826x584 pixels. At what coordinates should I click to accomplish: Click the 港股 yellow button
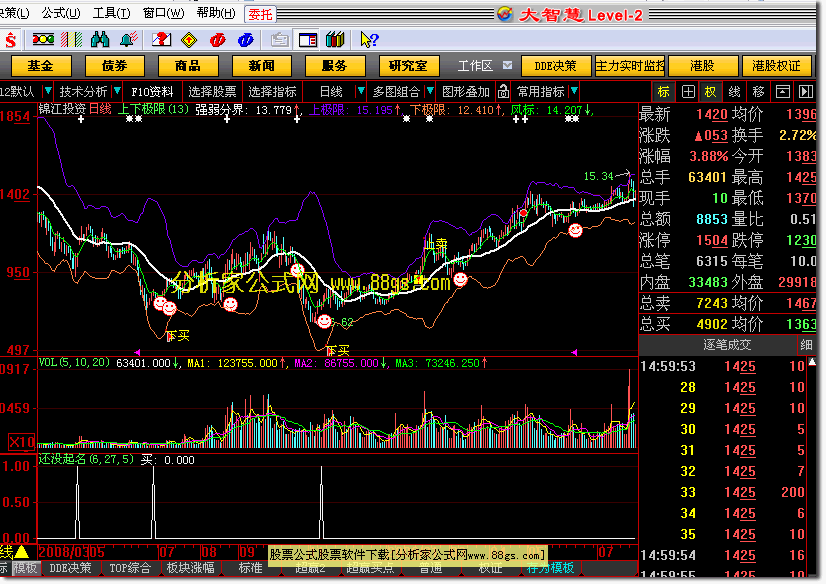coord(703,66)
